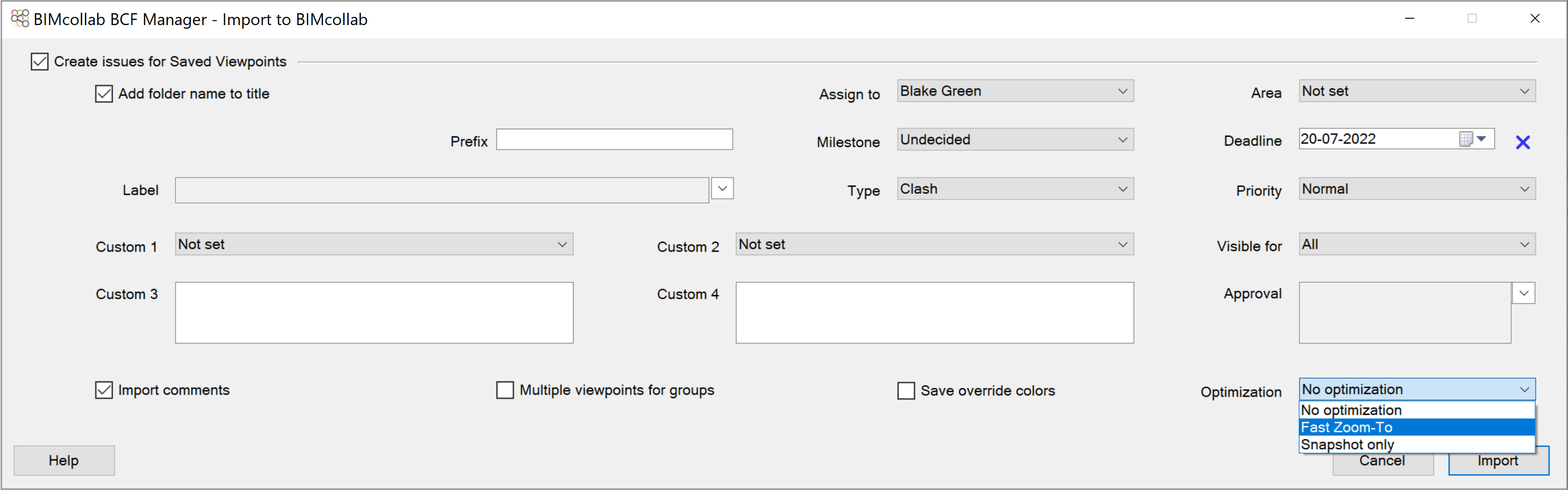Click the BIMcollab app icon in title bar
Screen dimensions: 1568x490
[20, 19]
